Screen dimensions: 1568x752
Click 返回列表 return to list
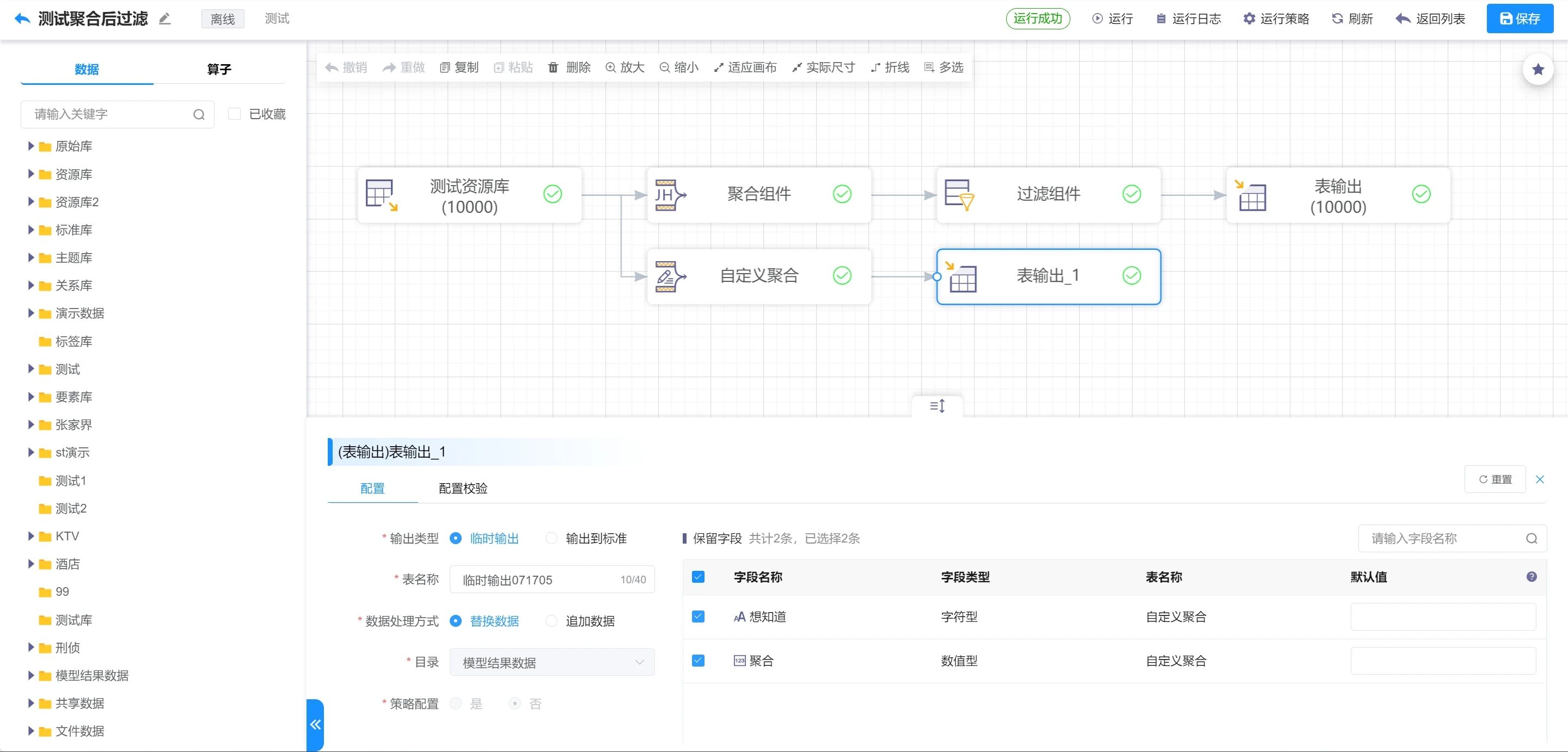[1430, 19]
